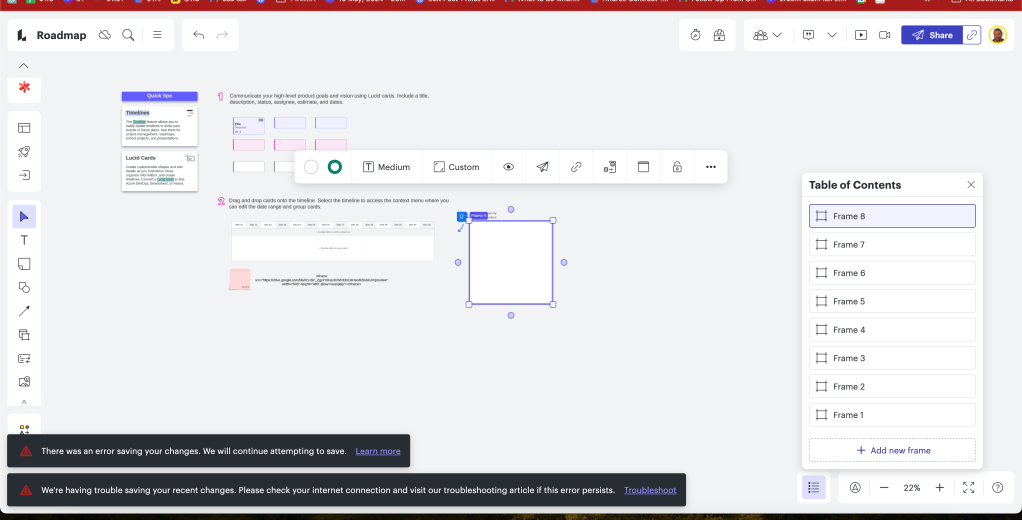Collapse the left toolbar with the up chevron
Image resolution: width=1022 pixels, height=520 pixels.
[23, 66]
